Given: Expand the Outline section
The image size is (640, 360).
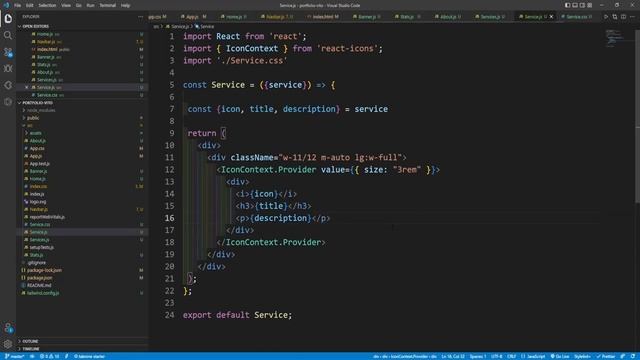Looking at the screenshot, I should pos(82,341).
